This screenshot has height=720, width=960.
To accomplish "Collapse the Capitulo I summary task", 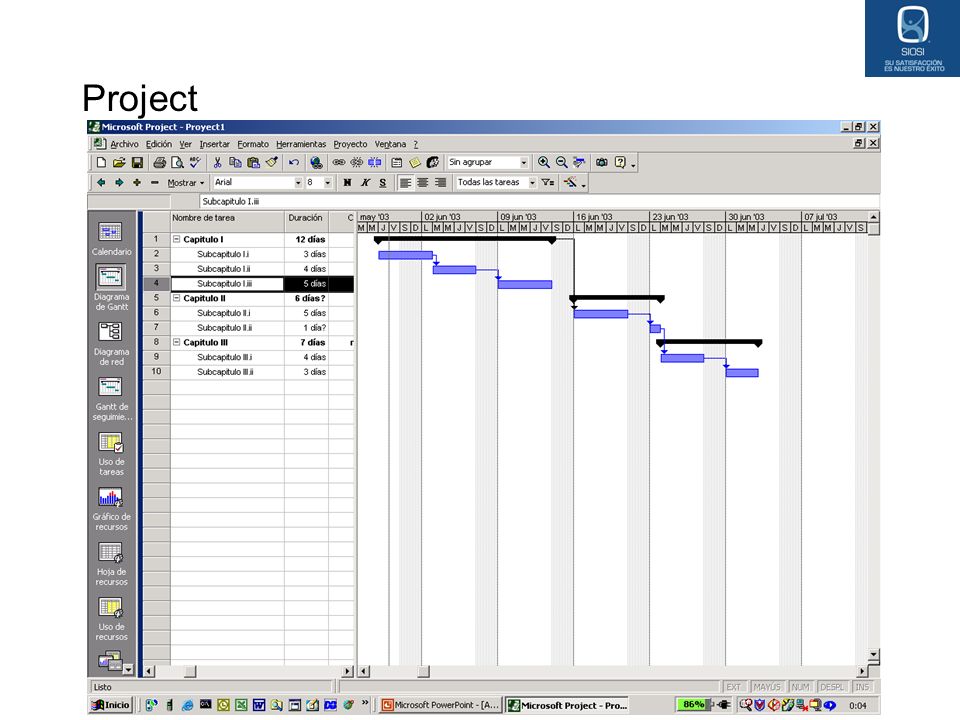I will tap(176, 239).
